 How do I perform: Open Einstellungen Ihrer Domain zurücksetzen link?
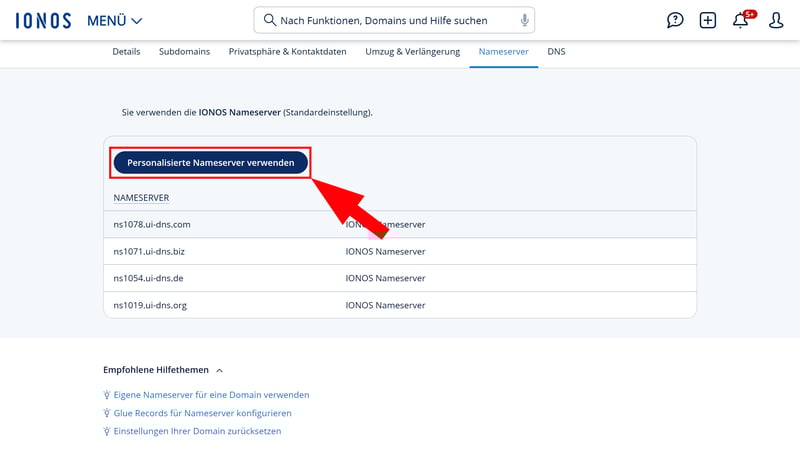(x=197, y=431)
